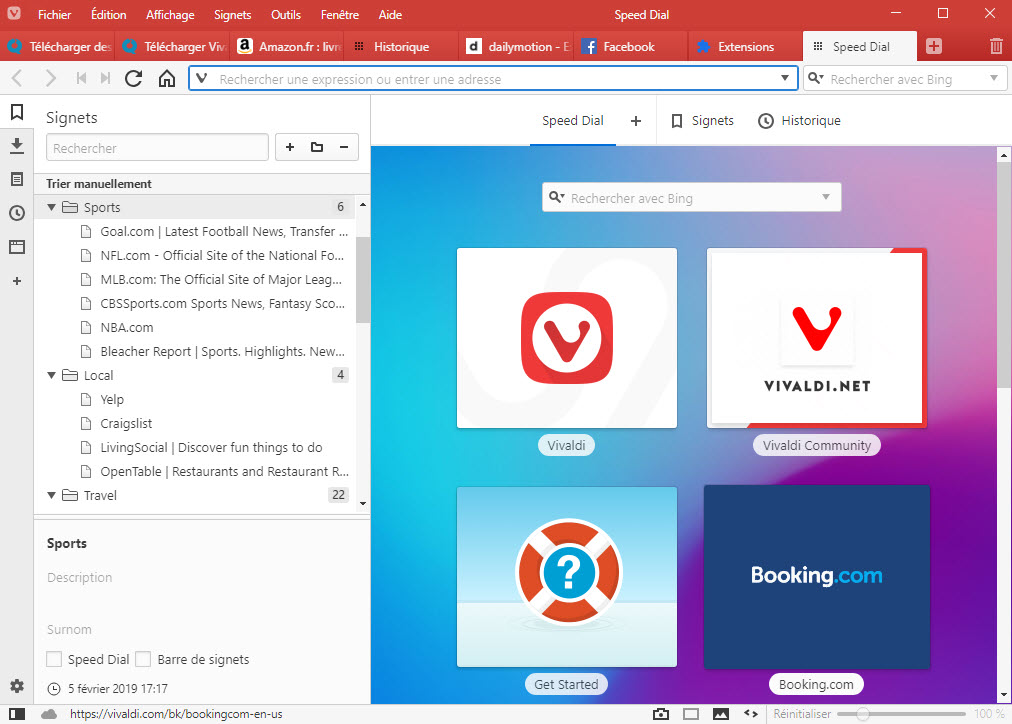Expand Speed Dial search history dropdown
1012x724 pixels.
826,197
